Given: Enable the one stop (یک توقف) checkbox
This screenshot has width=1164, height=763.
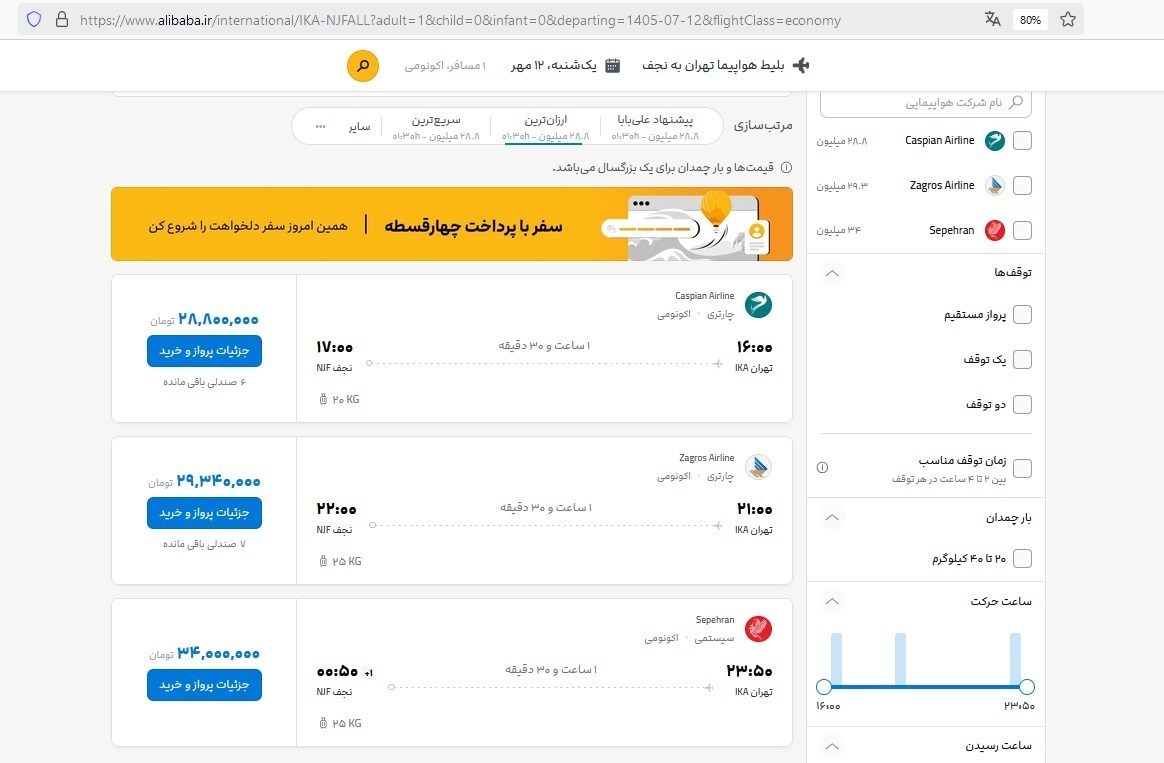Looking at the screenshot, I should pos(1022,359).
